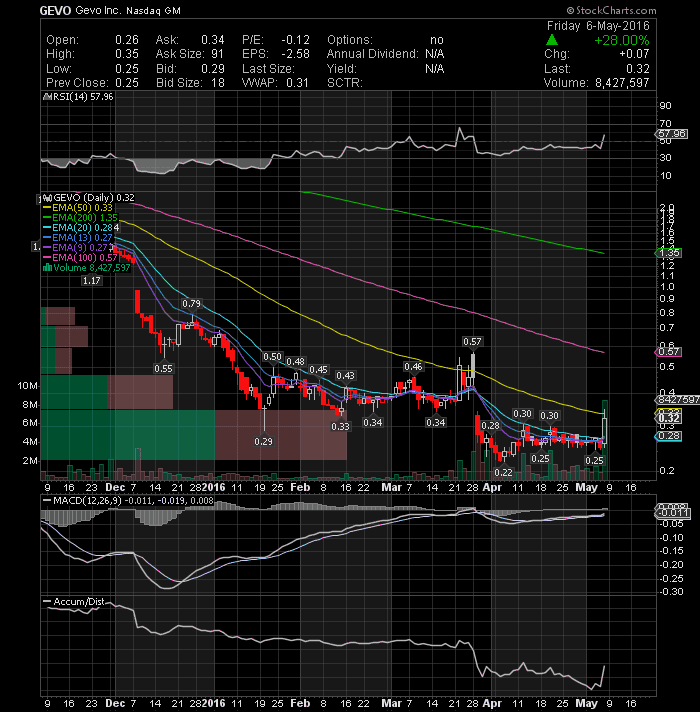Select the pink 0.57 tag on price axis
The width and height of the screenshot is (700, 712).
669,352
